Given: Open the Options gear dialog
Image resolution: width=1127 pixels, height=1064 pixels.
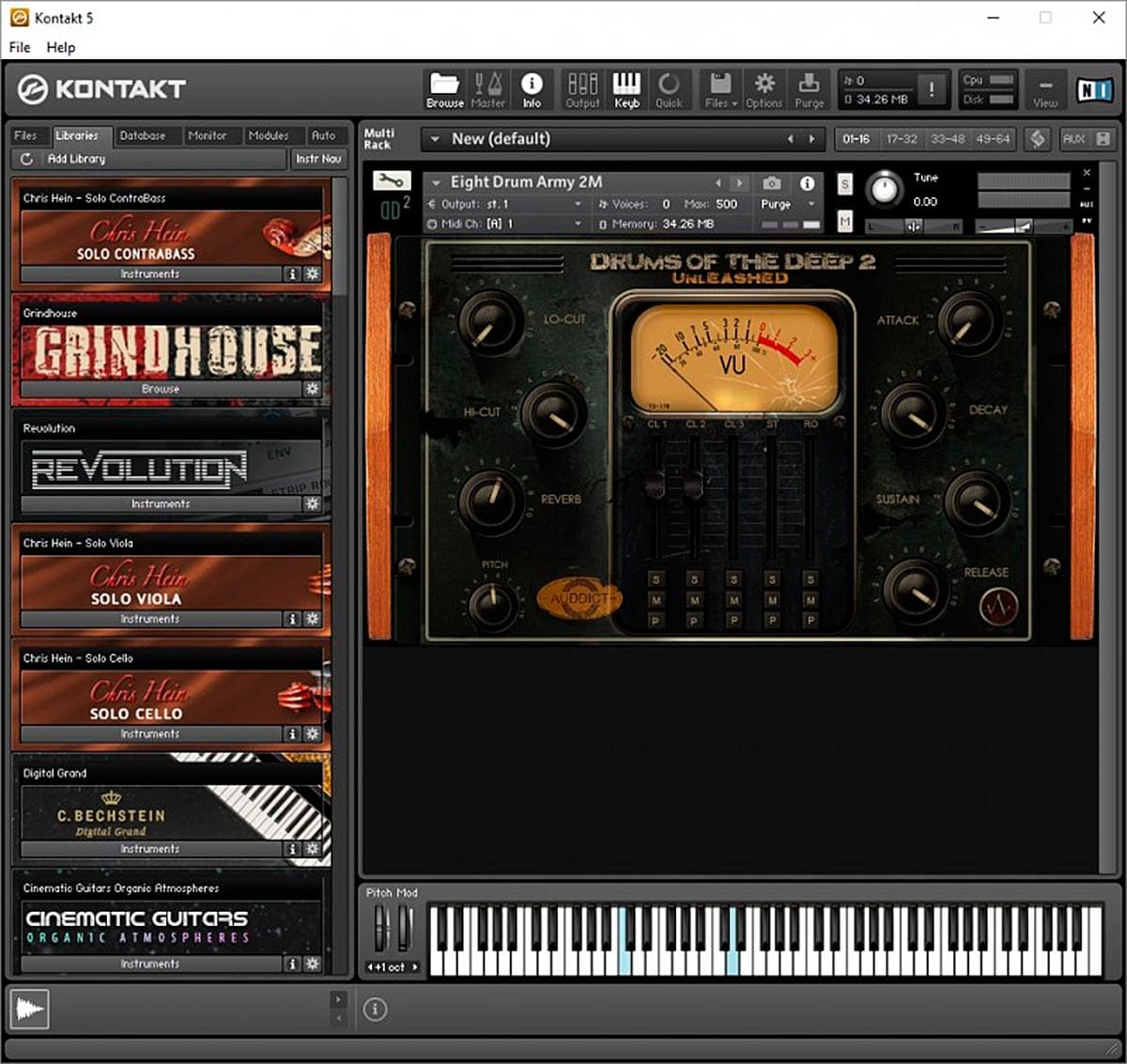Looking at the screenshot, I should tap(764, 90).
